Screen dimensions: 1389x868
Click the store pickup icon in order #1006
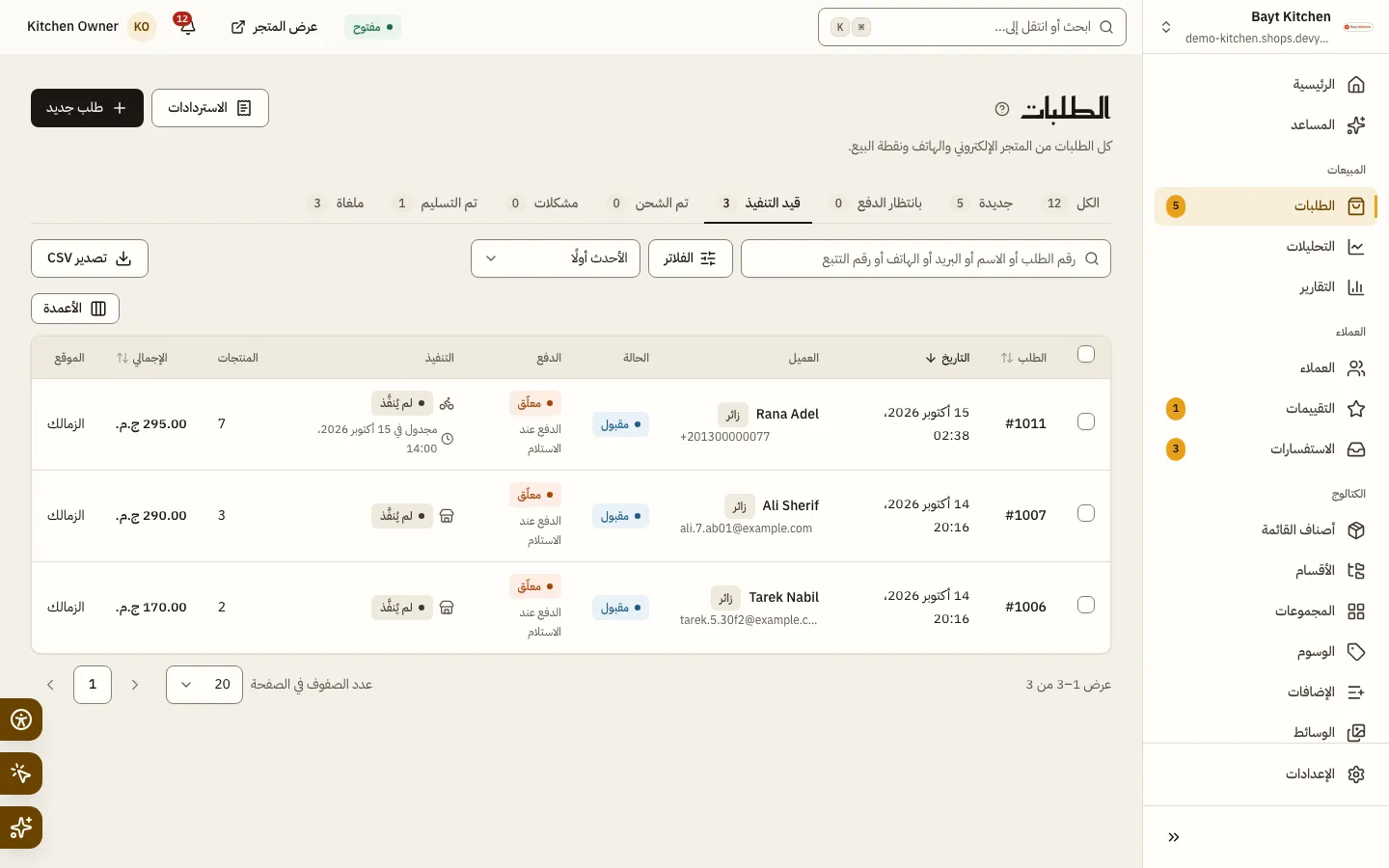[x=447, y=608]
